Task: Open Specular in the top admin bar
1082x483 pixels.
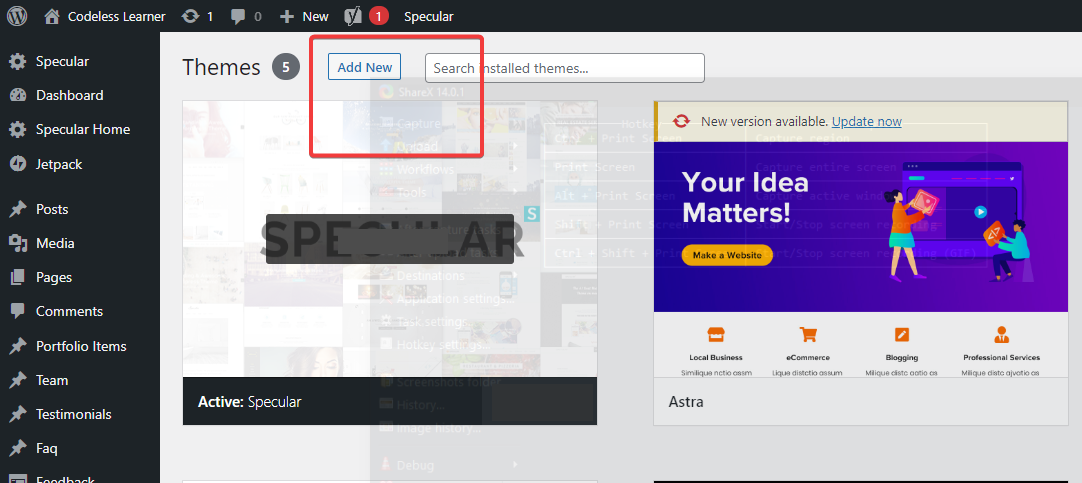Action: (428, 16)
